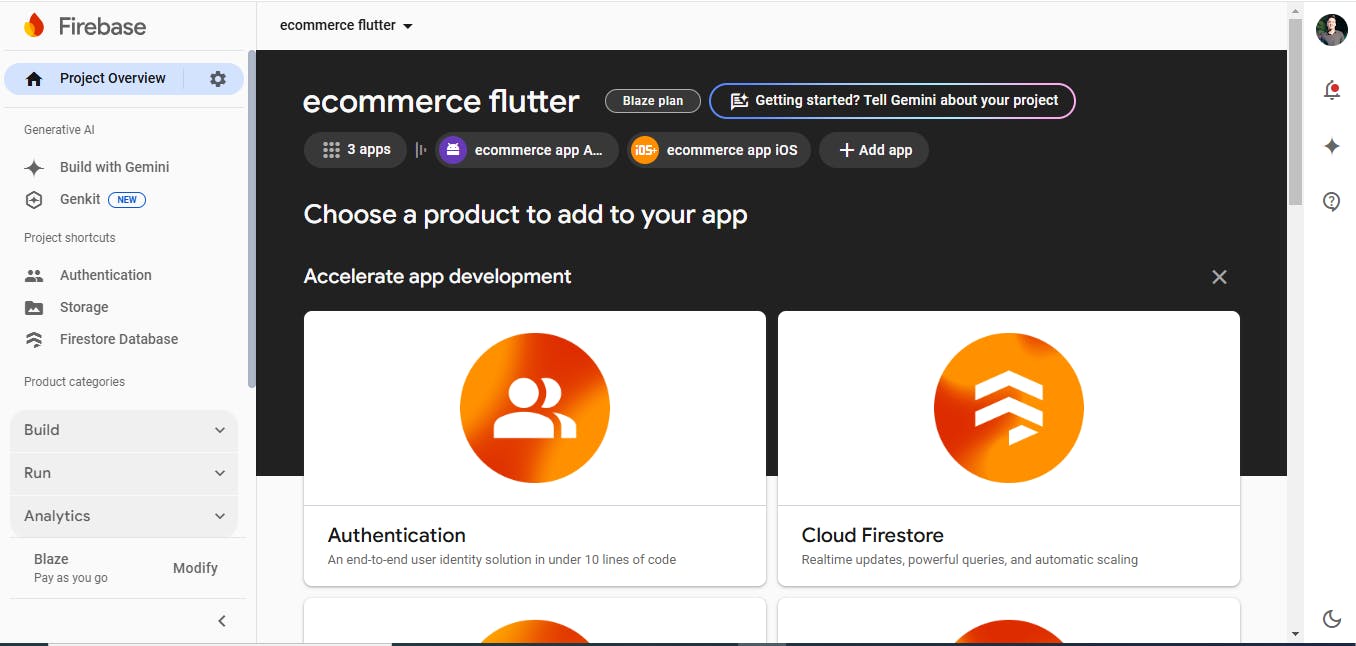
Task: Click Getting started? Tell Gemini button
Action: coord(892,101)
